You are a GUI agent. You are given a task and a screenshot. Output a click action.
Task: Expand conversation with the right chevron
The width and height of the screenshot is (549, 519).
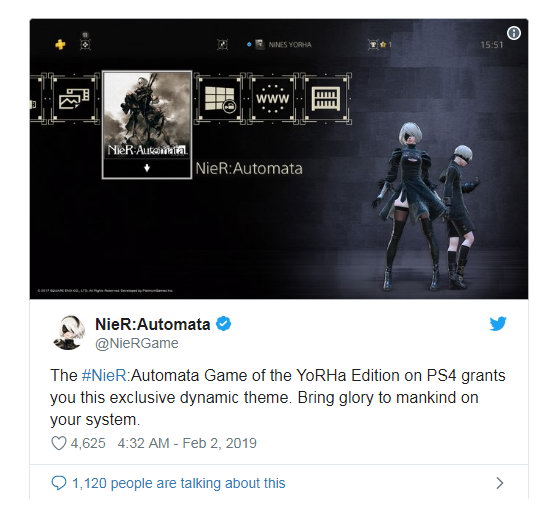500,483
